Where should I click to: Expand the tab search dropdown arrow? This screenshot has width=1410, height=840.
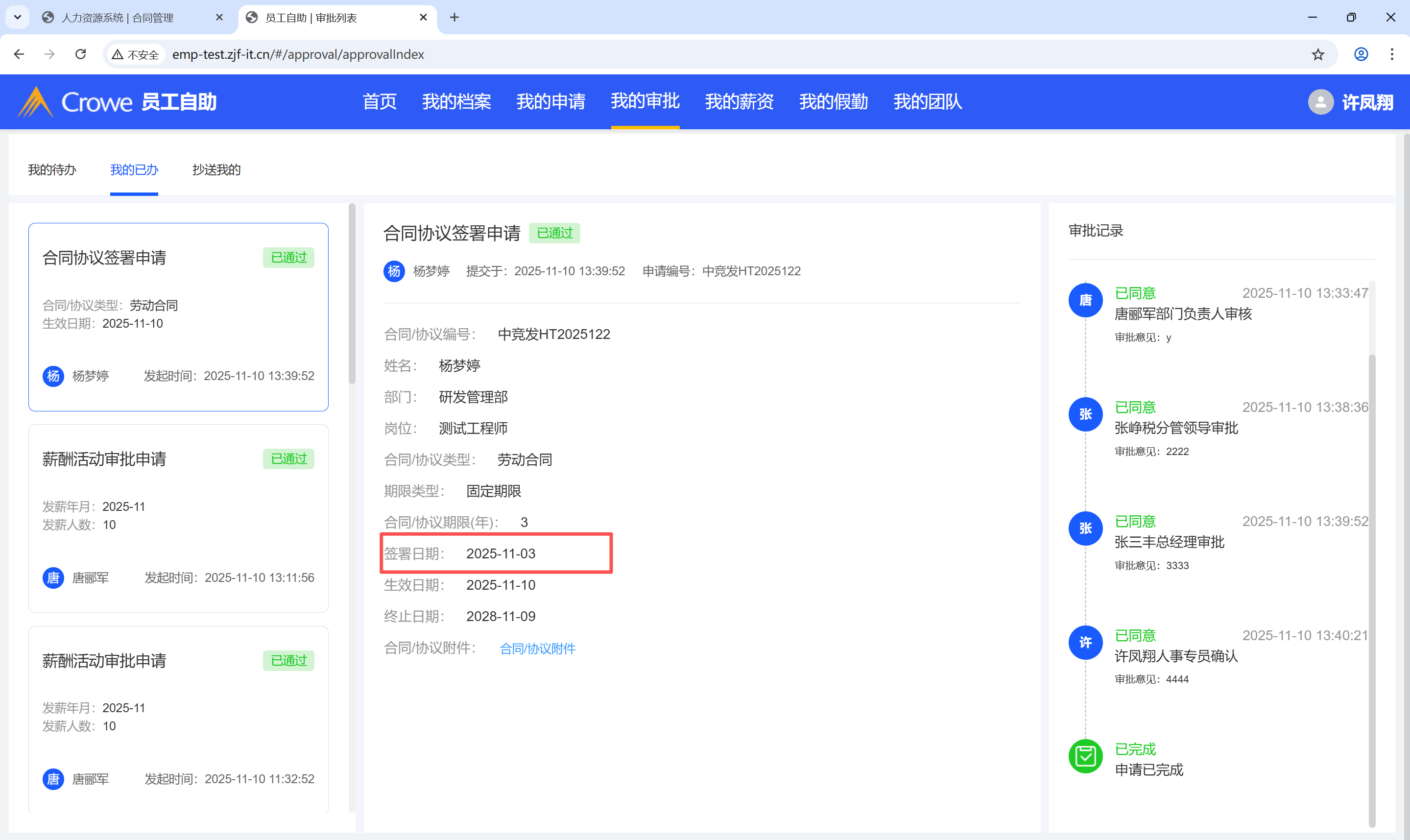click(x=17, y=18)
